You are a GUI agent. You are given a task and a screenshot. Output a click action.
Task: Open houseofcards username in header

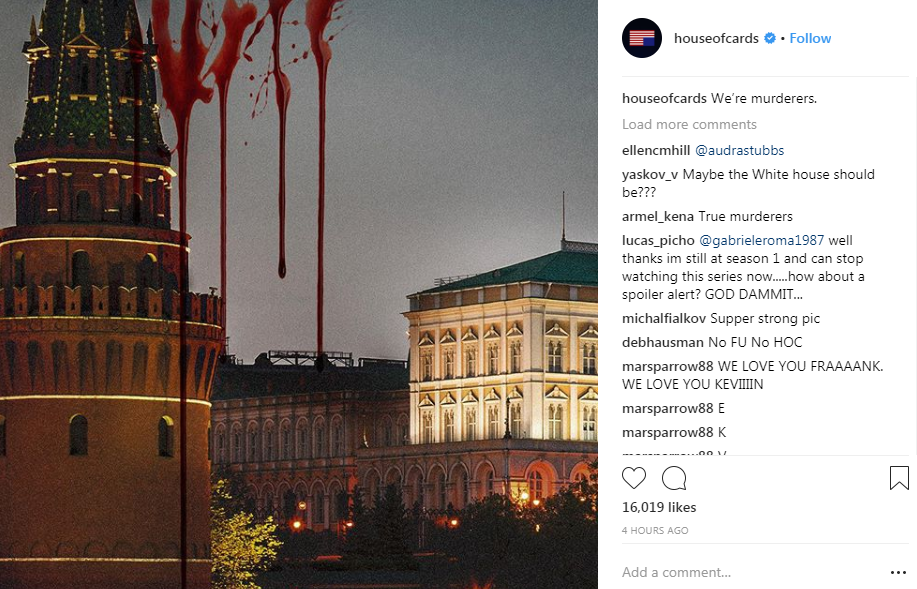pyautogui.click(x=716, y=38)
